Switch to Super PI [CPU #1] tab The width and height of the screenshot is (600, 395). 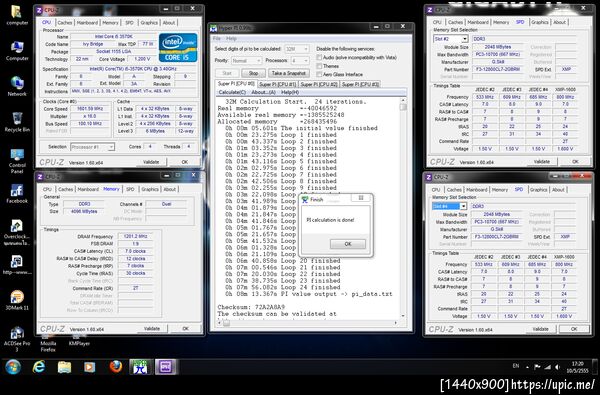(x=277, y=84)
